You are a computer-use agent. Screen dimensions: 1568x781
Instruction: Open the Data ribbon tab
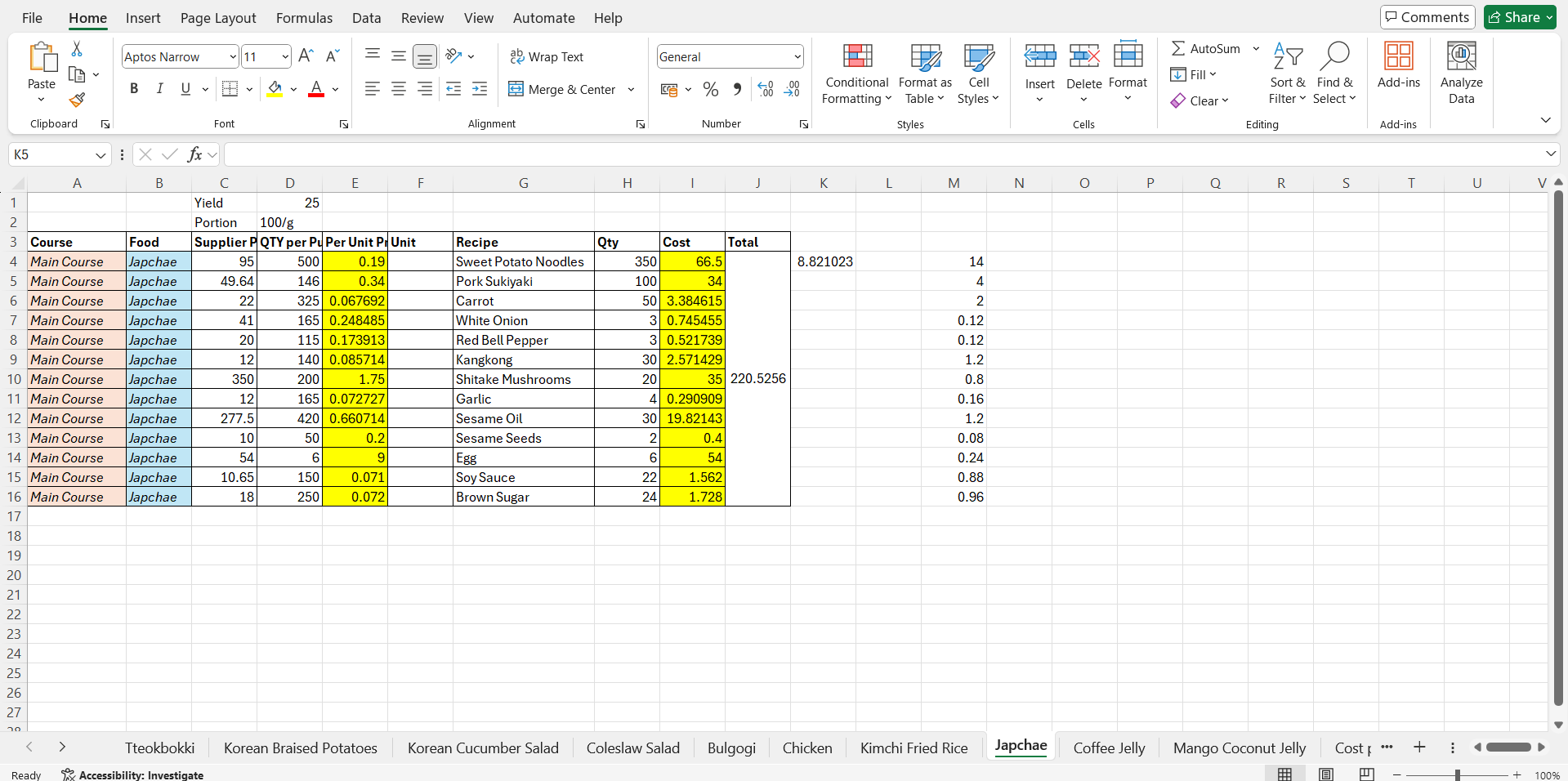point(366,18)
